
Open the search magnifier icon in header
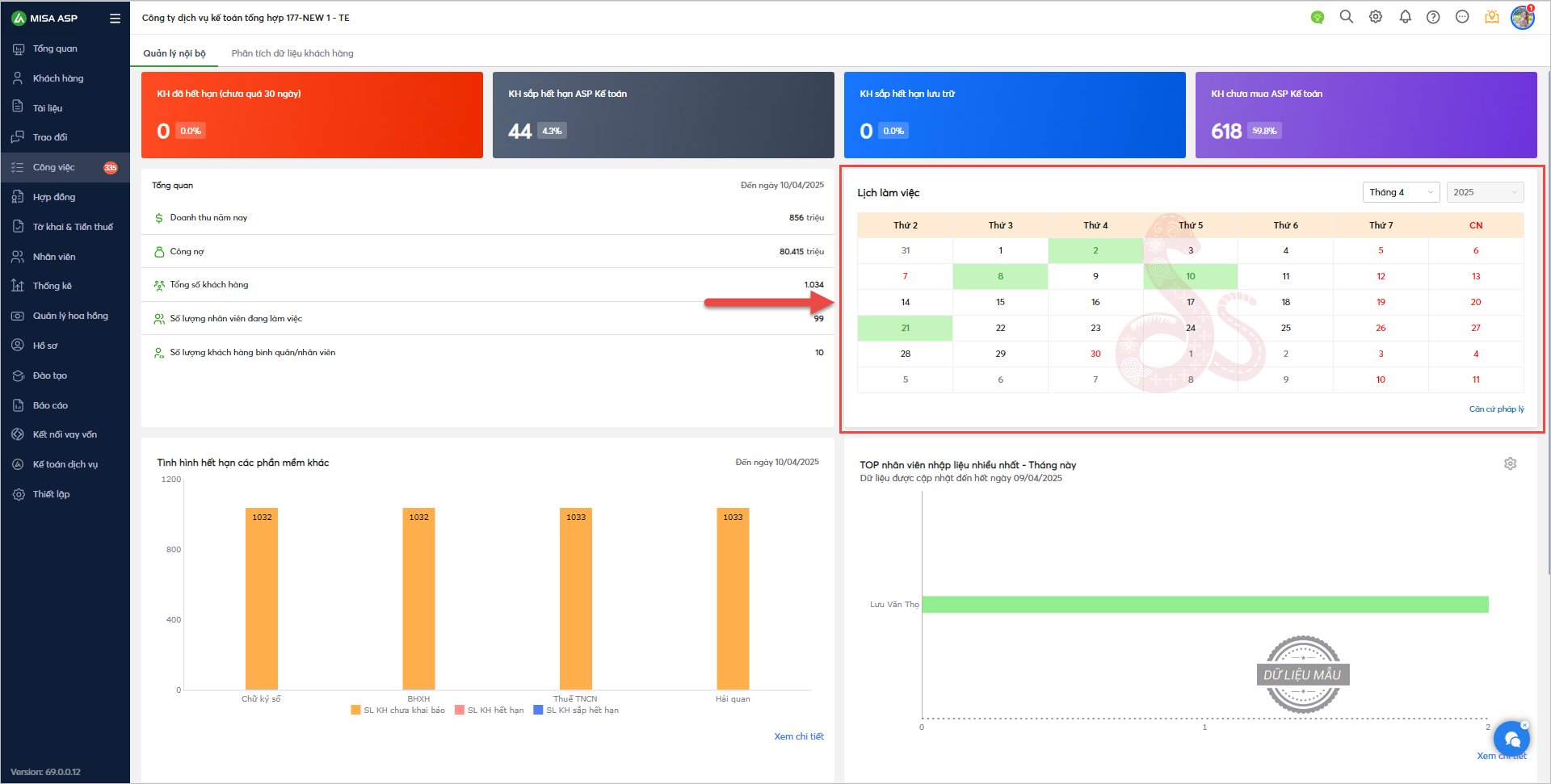1347,17
